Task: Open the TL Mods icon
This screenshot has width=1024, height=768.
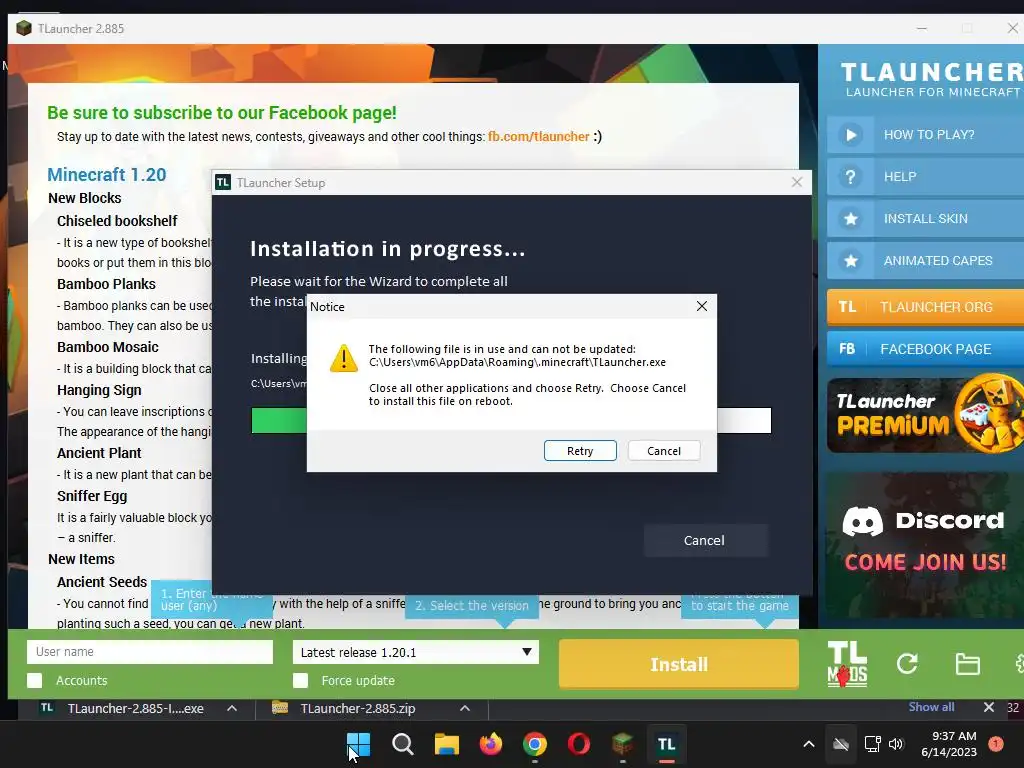Action: (847, 664)
